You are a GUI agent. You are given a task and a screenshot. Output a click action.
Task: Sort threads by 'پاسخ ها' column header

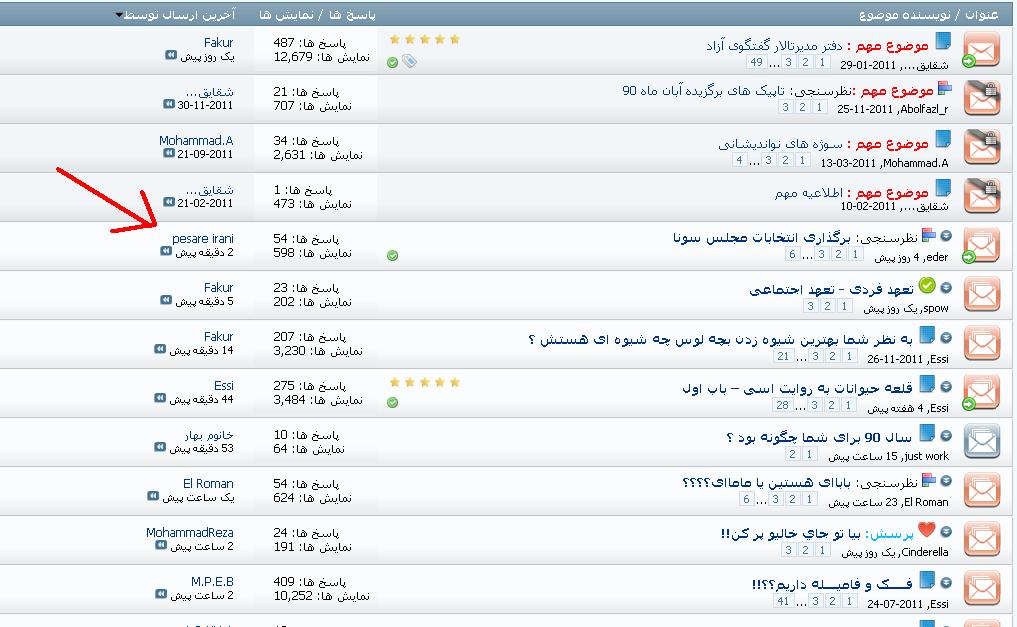click(x=352, y=14)
